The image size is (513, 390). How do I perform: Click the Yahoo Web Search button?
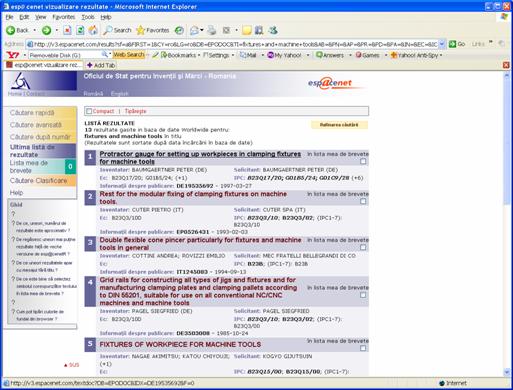click(129, 55)
